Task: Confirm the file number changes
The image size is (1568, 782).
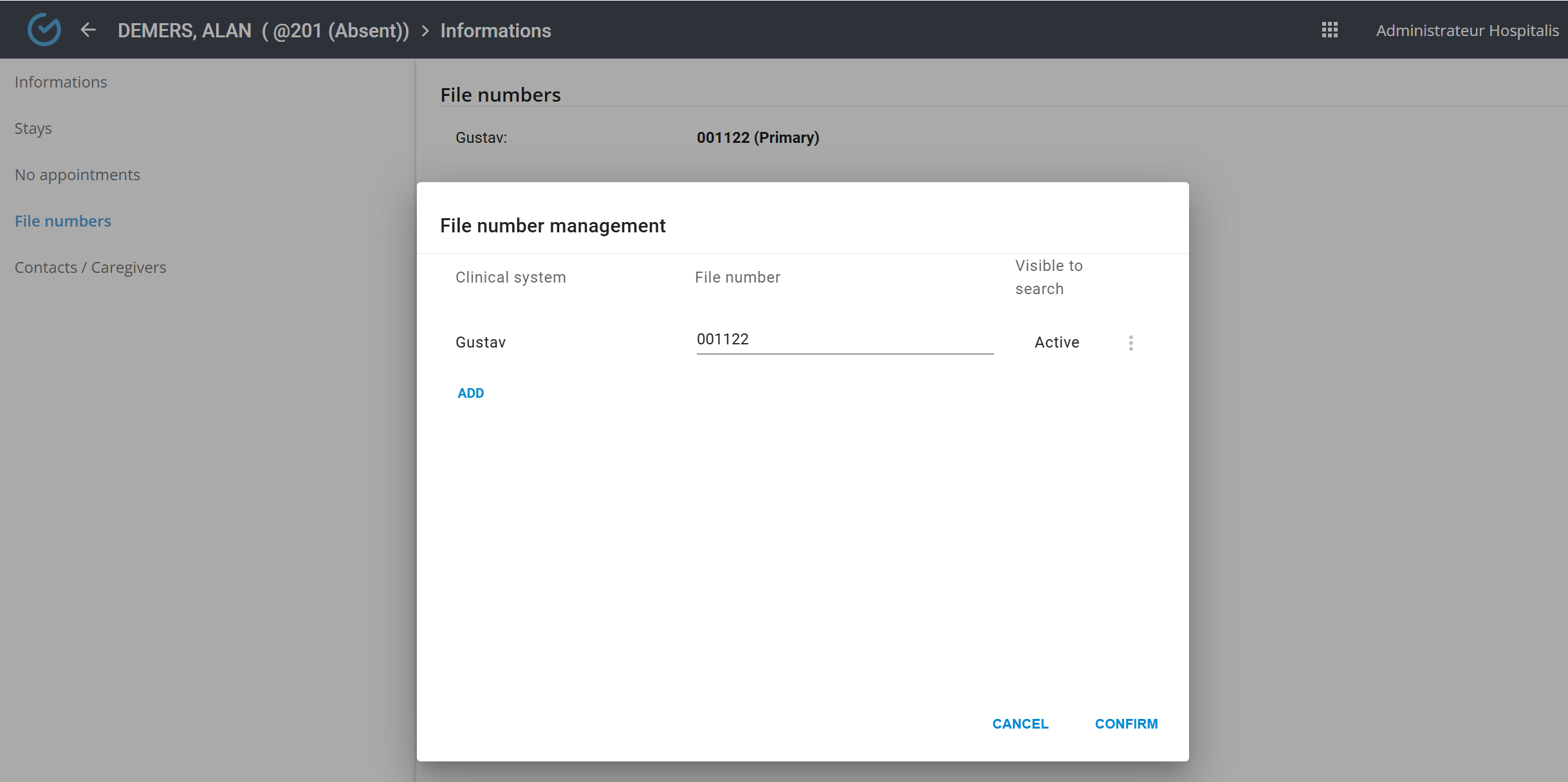Action: 1126,724
